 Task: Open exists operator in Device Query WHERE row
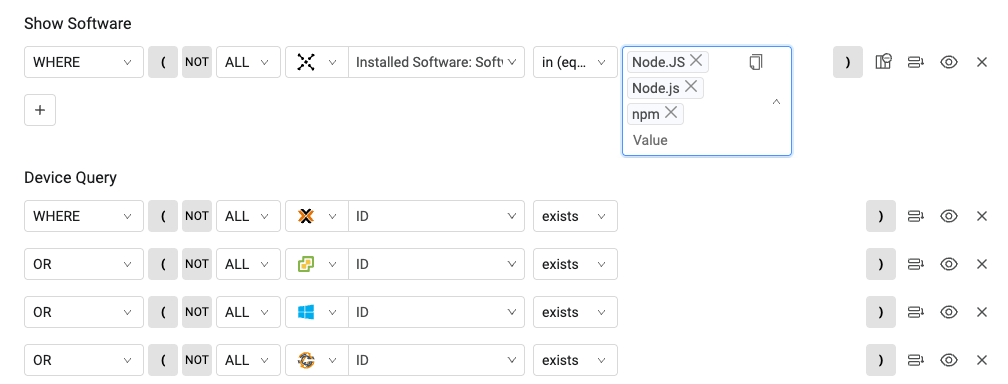(575, 216)
